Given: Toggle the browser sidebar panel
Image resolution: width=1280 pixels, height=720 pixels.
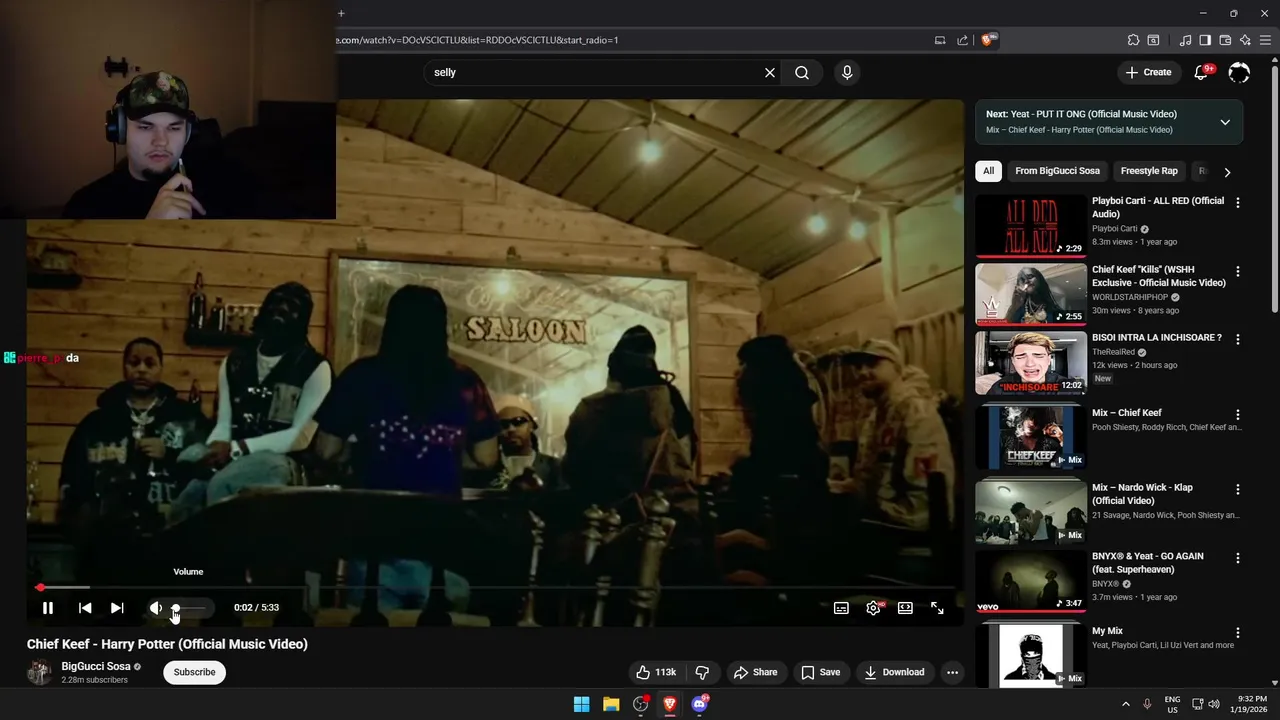Looking at the screenshot, I should (1205, 40).
